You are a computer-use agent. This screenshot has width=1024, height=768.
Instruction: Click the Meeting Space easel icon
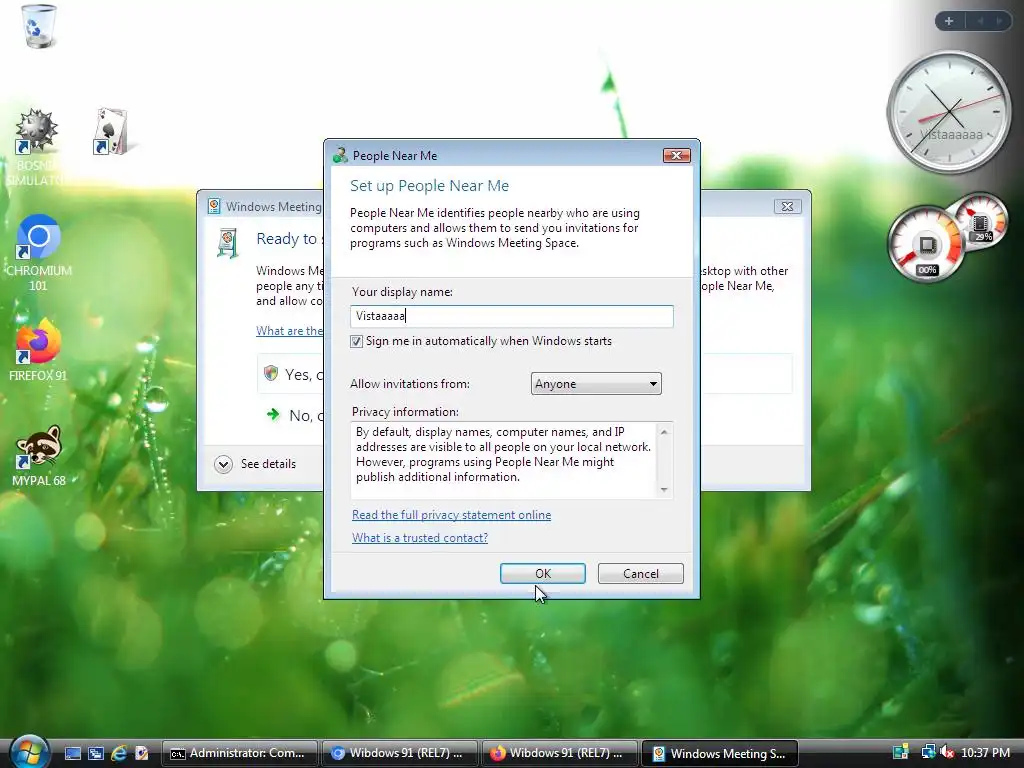click(227, 244)
